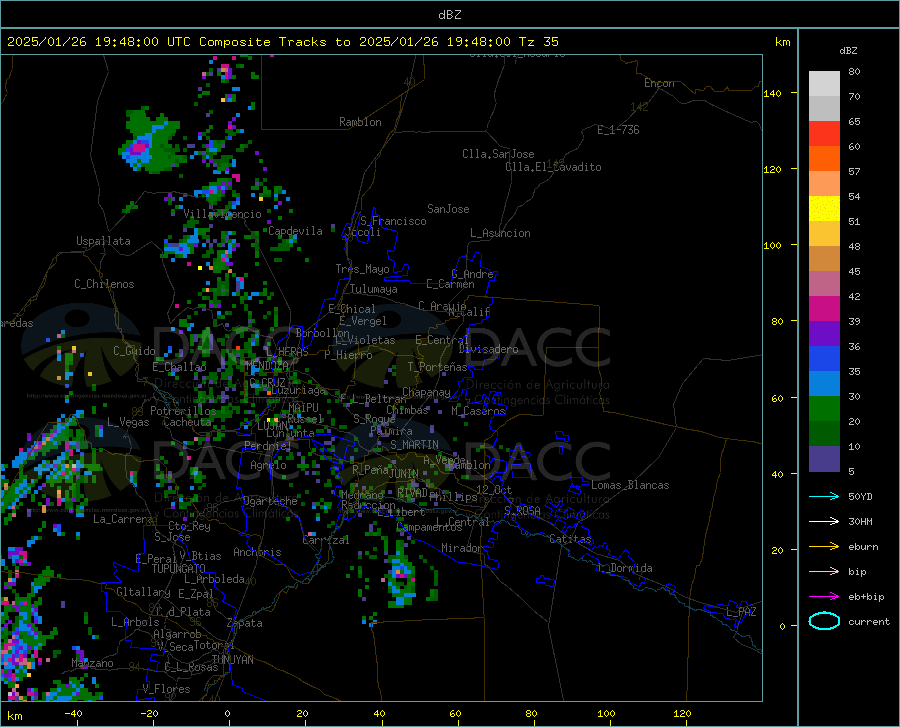Image resolution: width=900 pixels, height=727 pixels.
Task: Select the 60 dBZ red swatch
Action: point(824,134)
